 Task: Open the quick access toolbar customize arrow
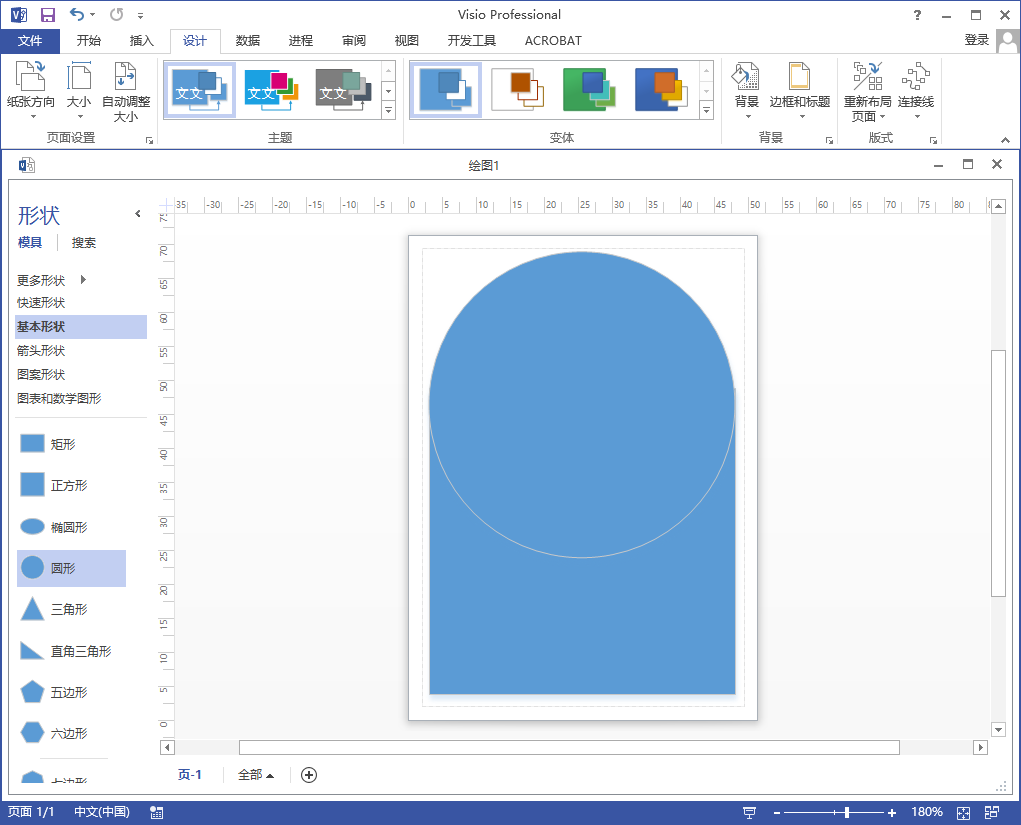pyautogui.click(x=140, y=15)
